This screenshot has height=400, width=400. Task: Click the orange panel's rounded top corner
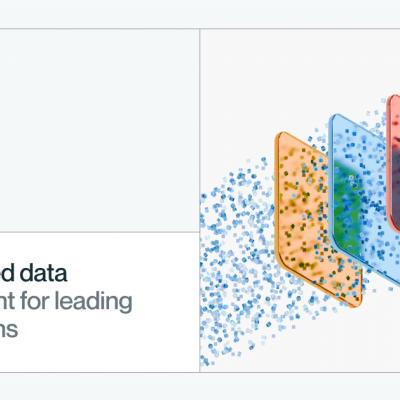coord(281,136)
